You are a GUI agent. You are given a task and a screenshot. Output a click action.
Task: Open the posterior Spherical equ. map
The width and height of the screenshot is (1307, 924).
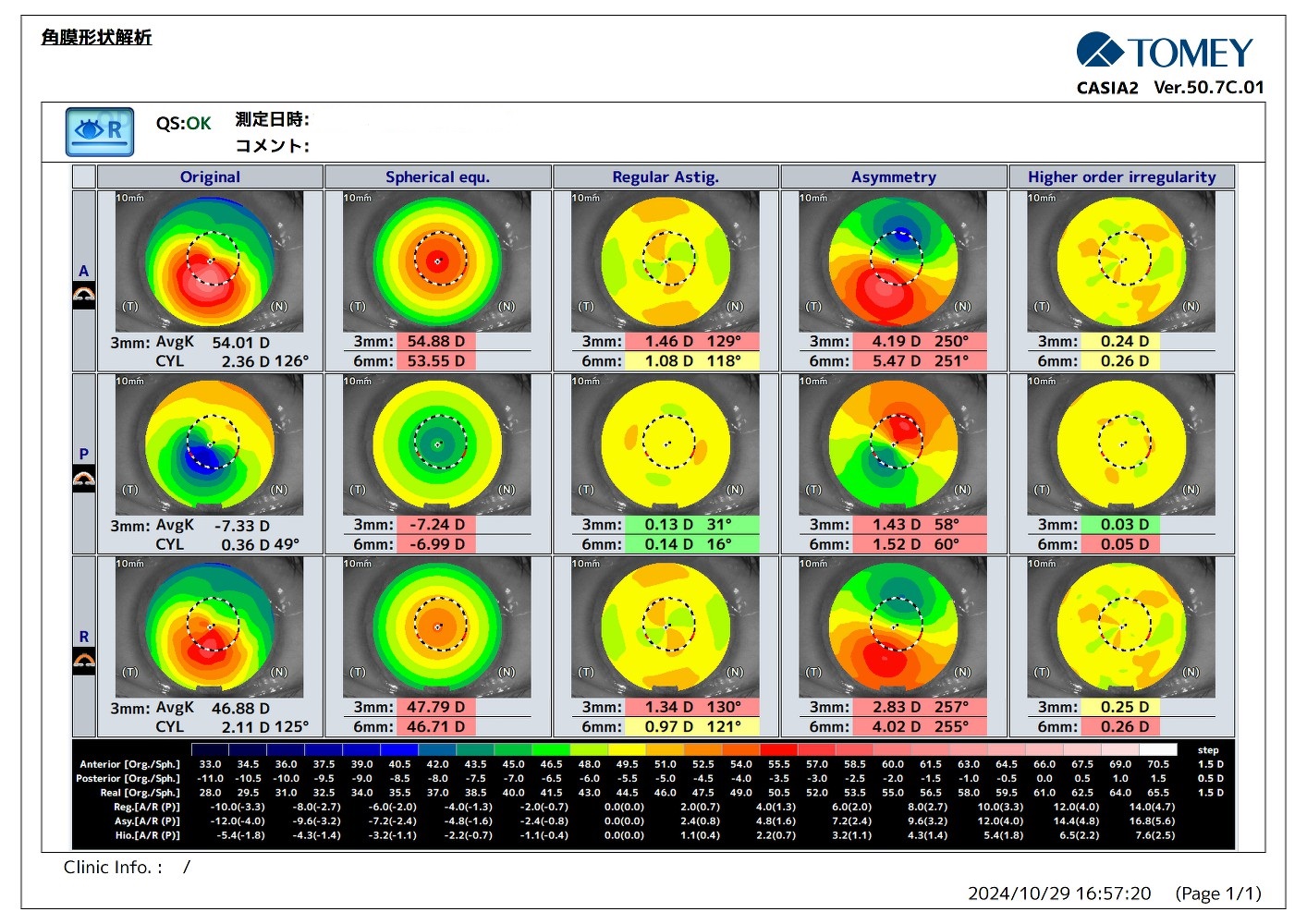click(437, 444)
